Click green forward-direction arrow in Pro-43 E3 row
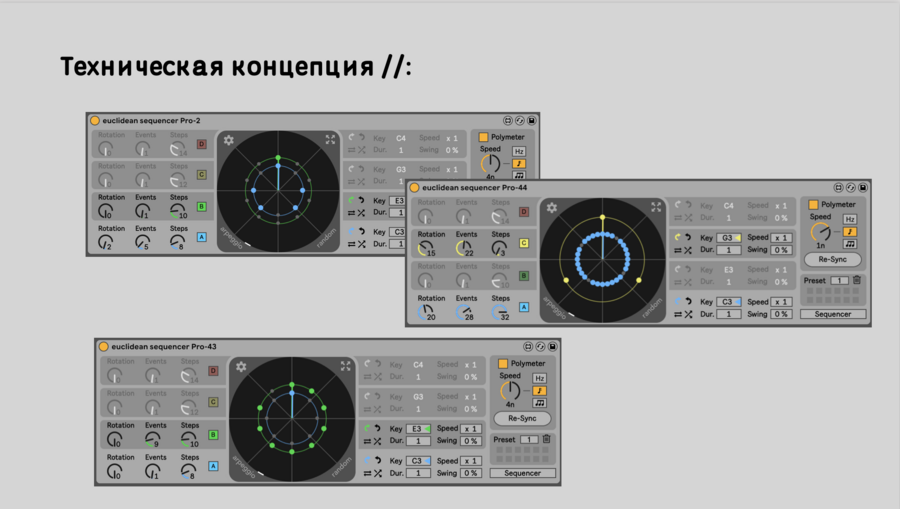This screenshot has height=509, width=900. pos(367,428)
